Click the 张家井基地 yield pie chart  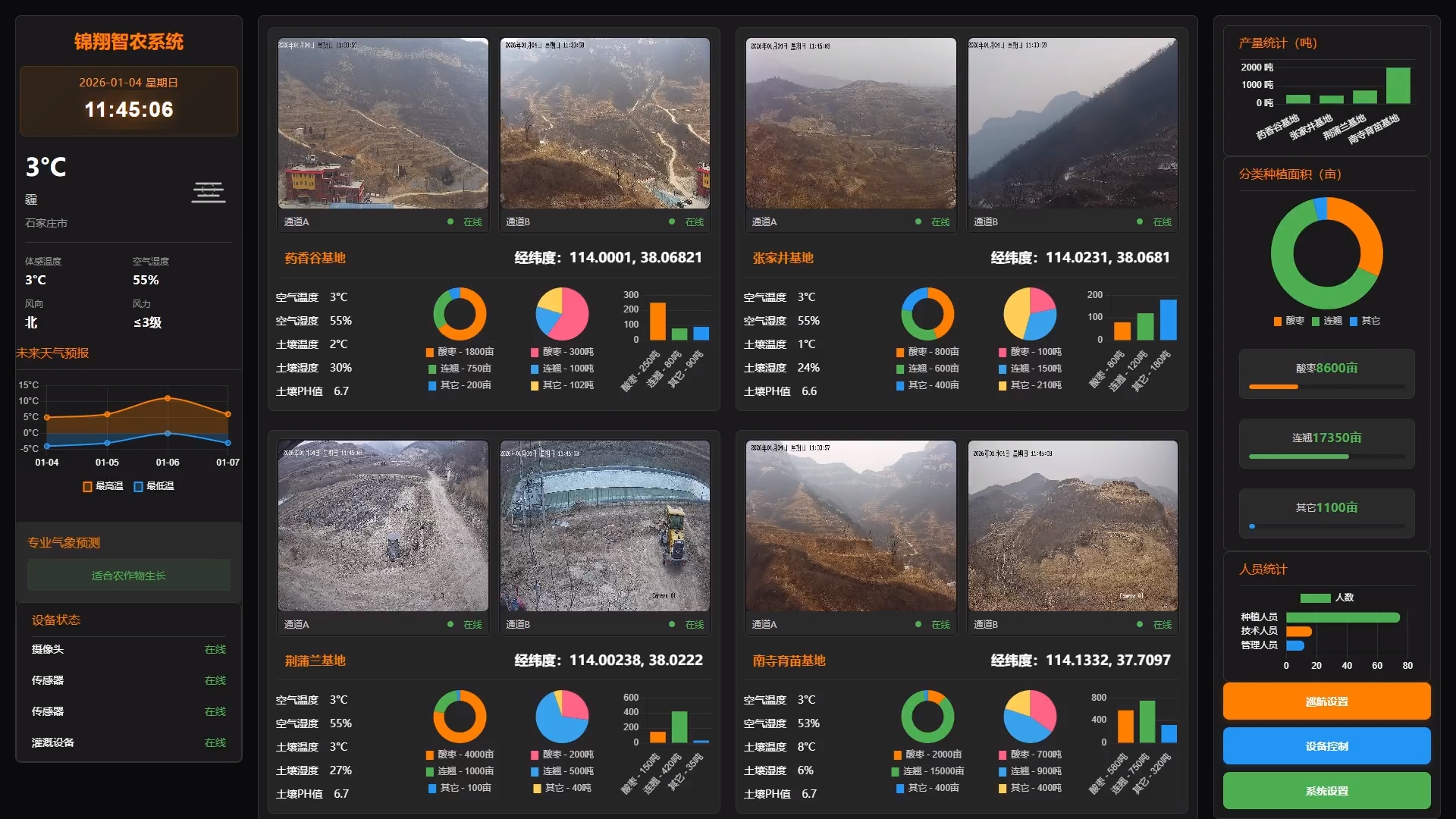pos(1030,314)
